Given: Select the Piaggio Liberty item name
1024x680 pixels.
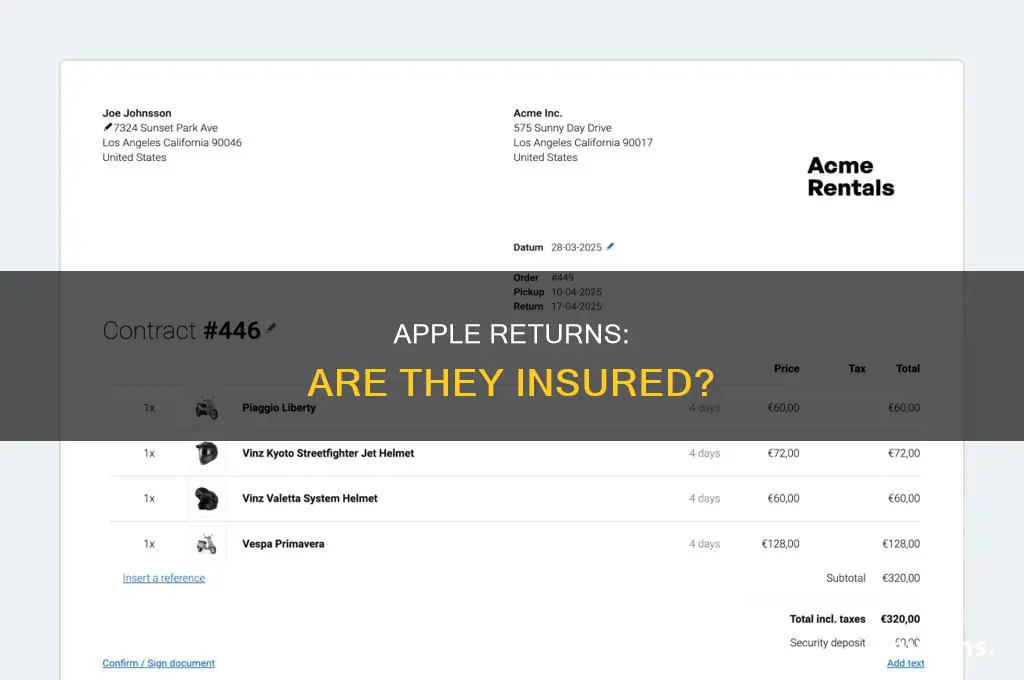Looking at the screenshot, I should [279, 408].
